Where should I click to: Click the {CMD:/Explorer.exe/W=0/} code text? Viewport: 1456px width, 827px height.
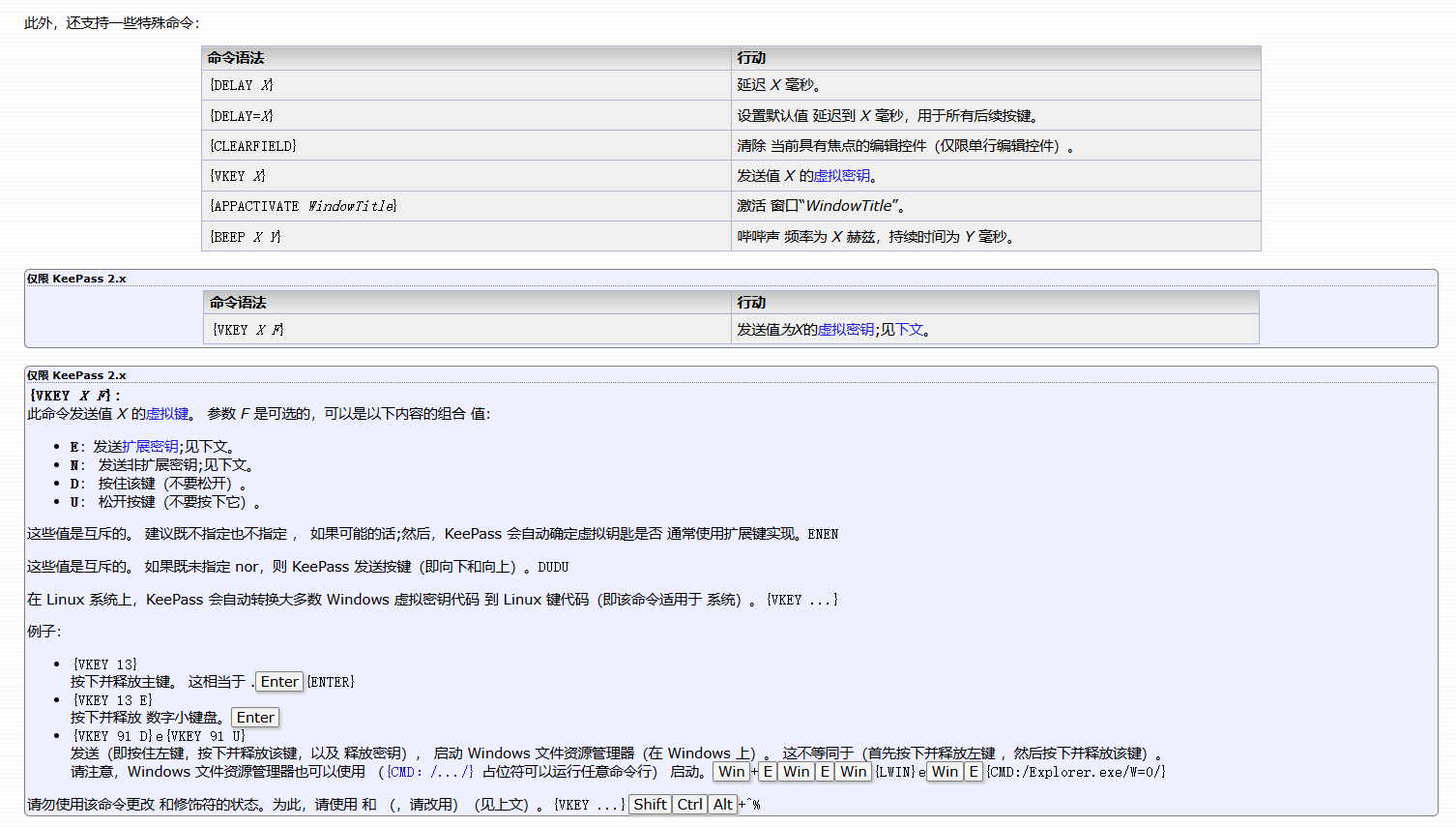tap(1076, 772)
